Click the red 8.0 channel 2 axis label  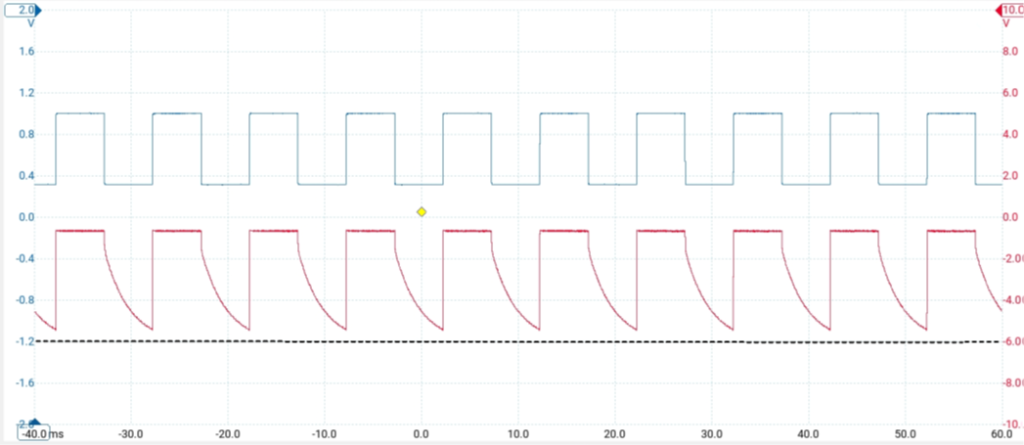pyautogui.click(x=1010, y=52)
